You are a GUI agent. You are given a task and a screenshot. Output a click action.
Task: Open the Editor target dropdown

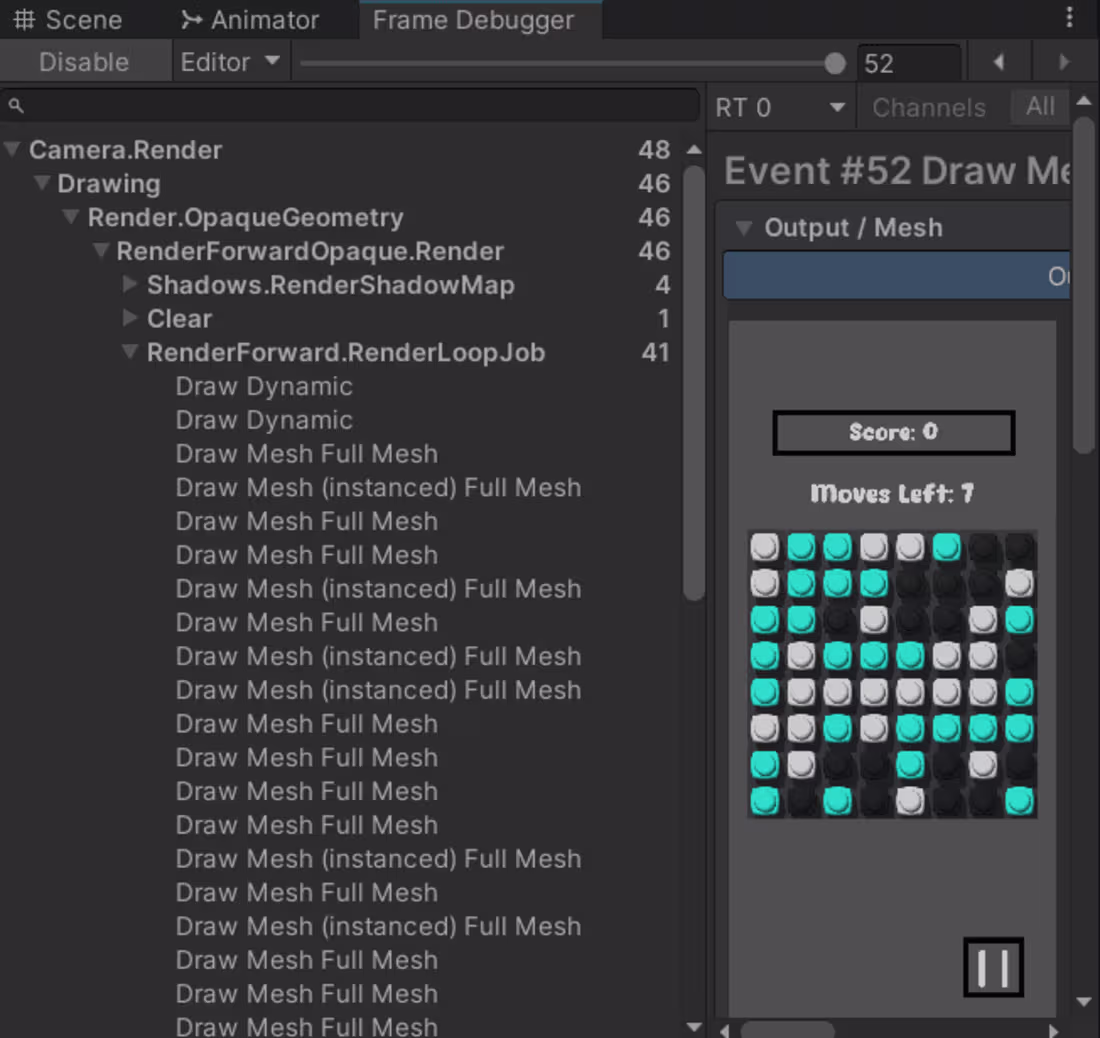(x=229, y=61)
